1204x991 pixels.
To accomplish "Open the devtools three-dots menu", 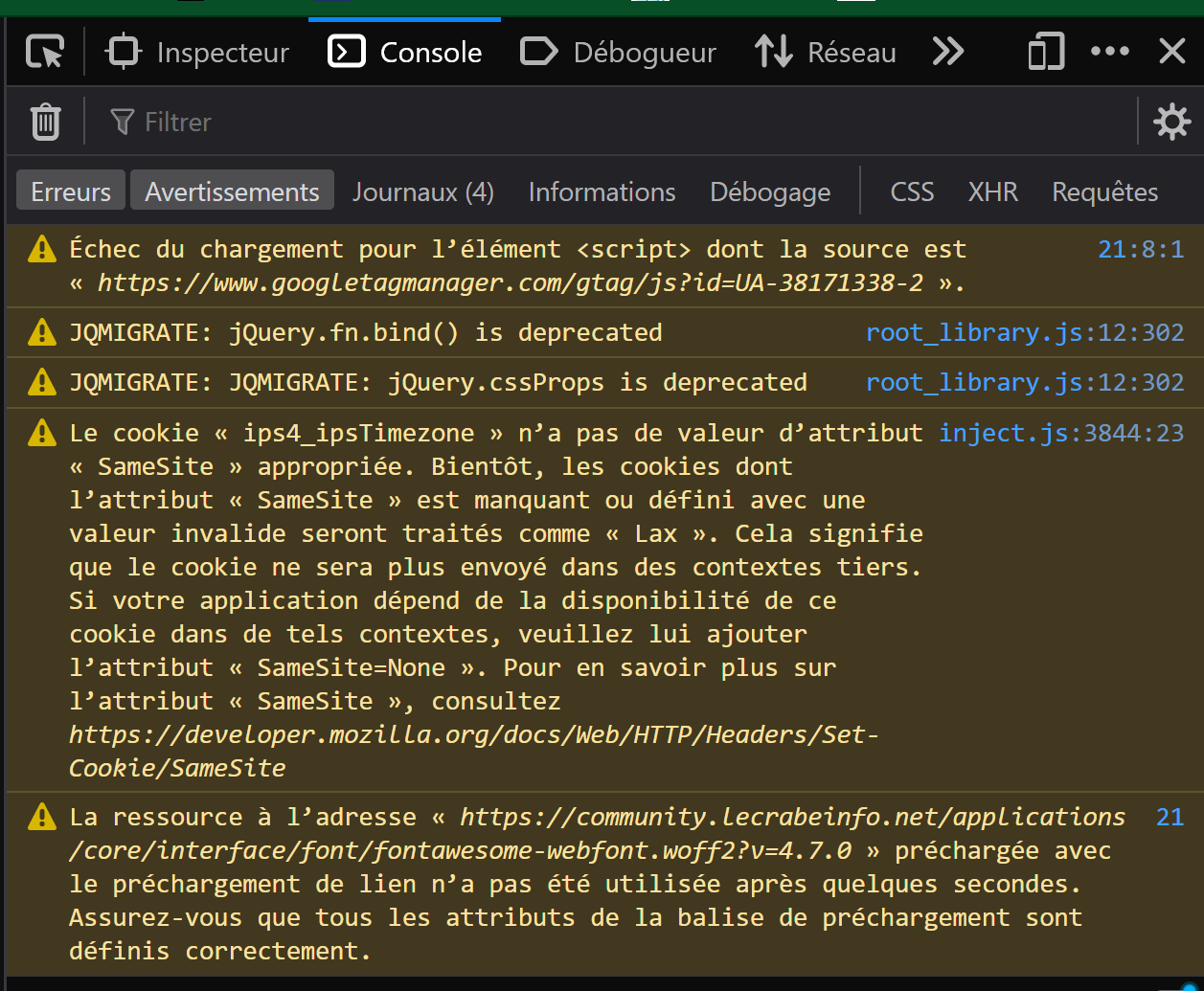I will 1110,52.
